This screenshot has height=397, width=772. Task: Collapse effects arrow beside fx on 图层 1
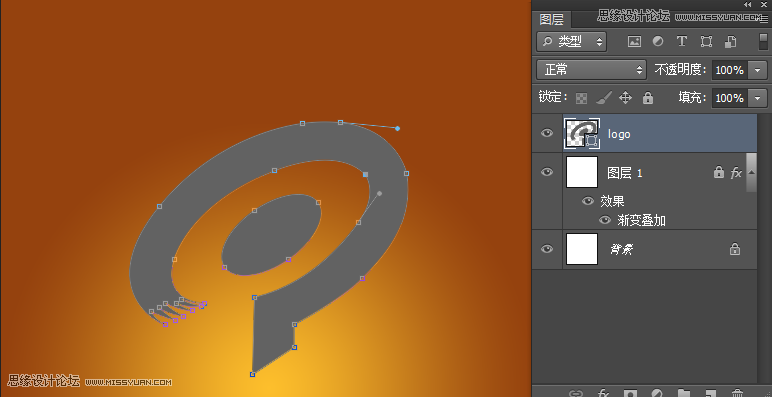point(751,172)
